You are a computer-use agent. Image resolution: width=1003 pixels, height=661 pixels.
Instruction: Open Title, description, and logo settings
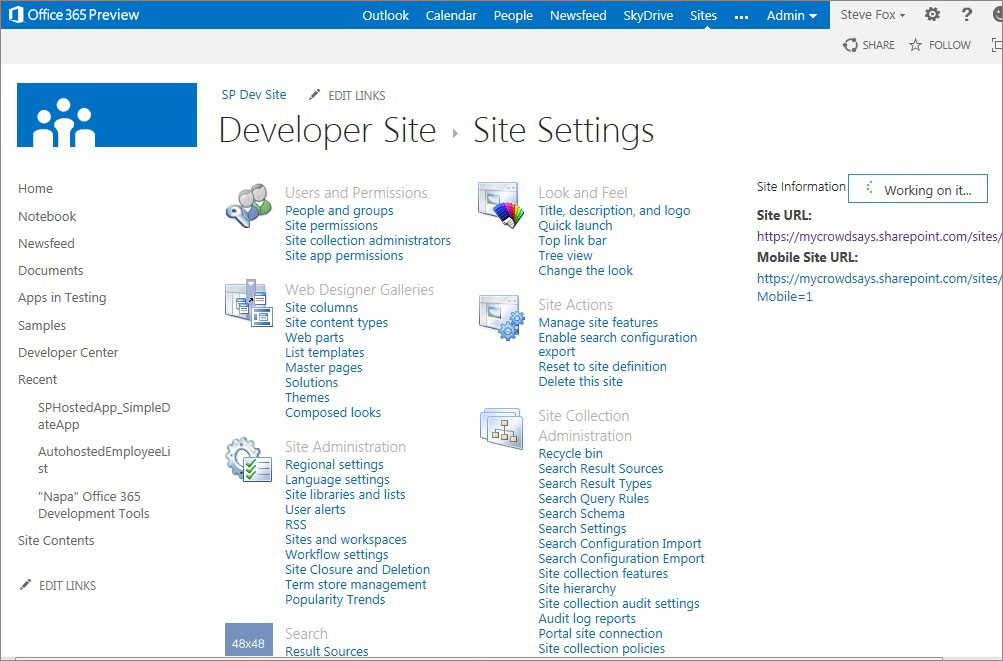pyautogui.click(x=614, y=211)
